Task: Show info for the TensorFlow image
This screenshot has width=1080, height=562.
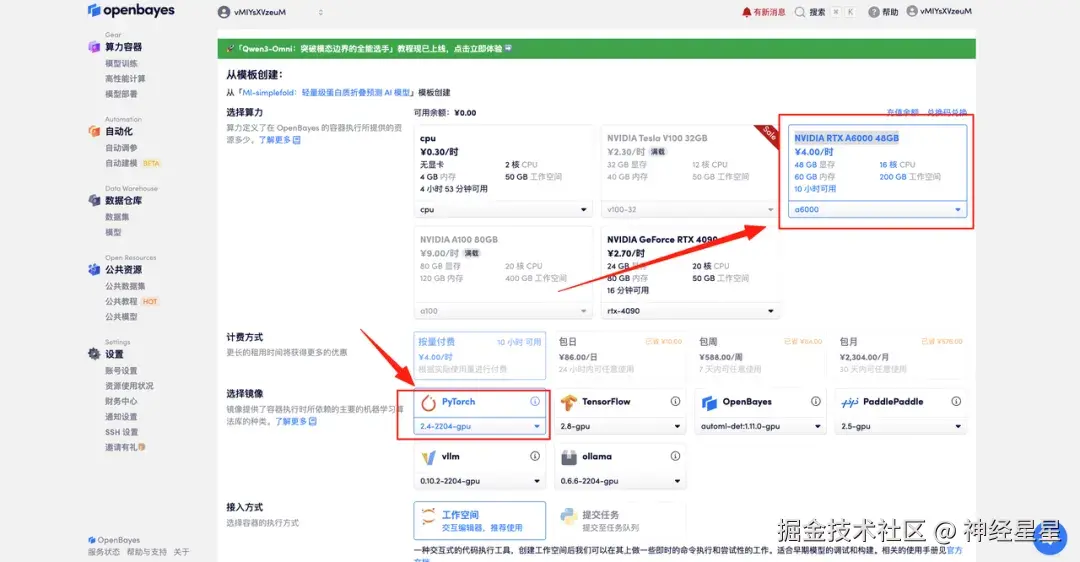Action: pyautogui.click(x=675, y=402)
